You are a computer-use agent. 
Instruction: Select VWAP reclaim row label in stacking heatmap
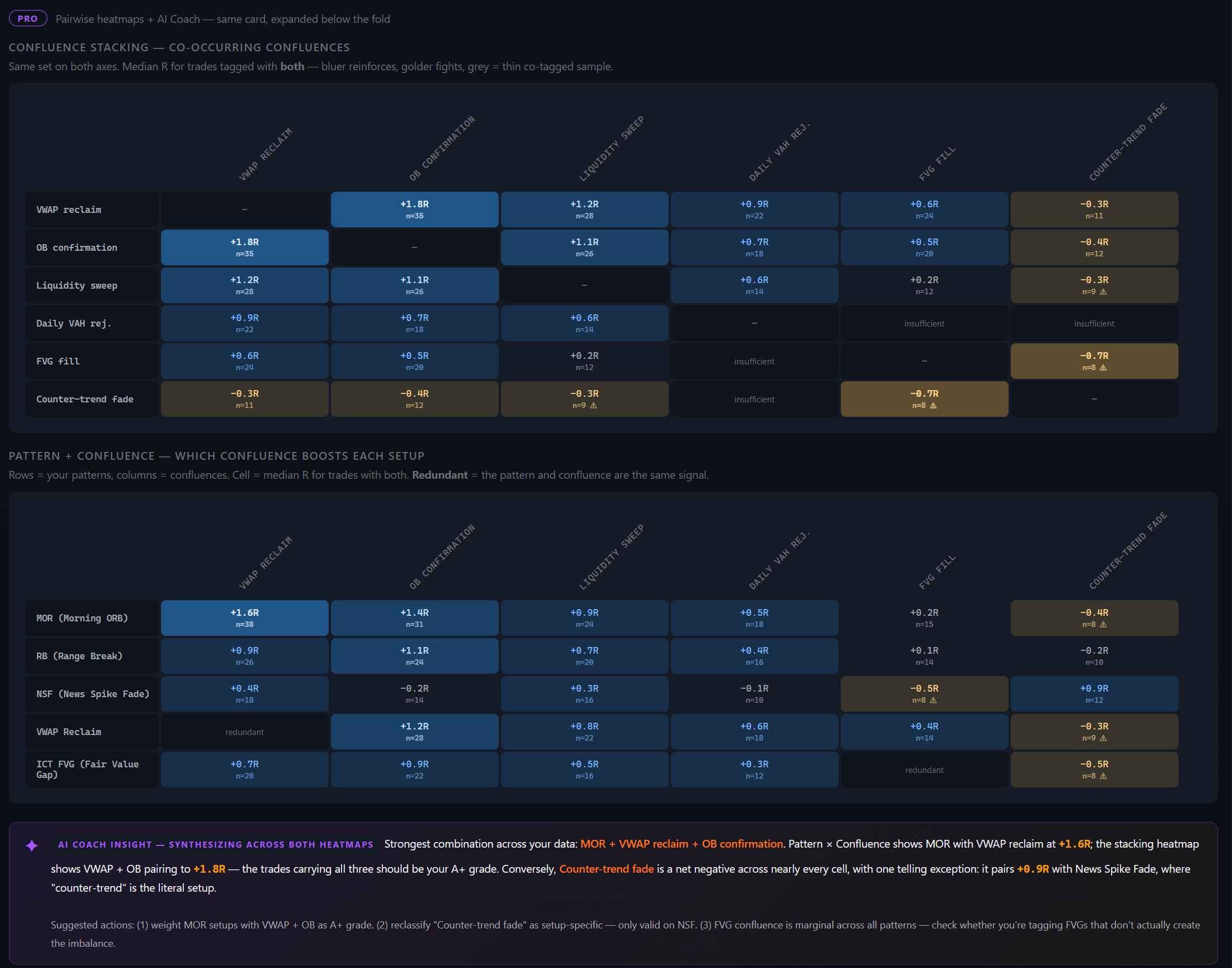pos(92,210)
